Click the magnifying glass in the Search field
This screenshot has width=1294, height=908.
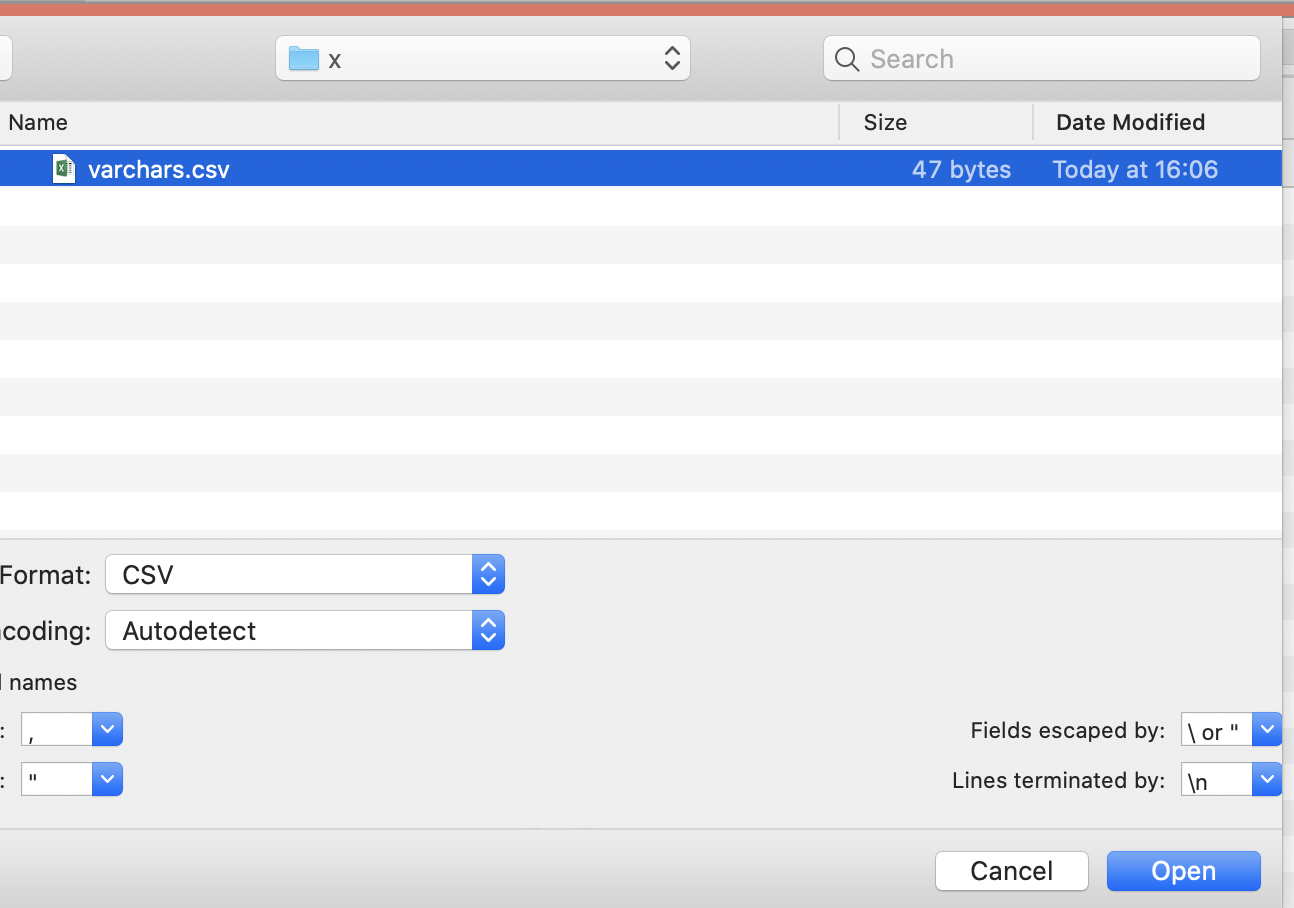tap(846, 59)
